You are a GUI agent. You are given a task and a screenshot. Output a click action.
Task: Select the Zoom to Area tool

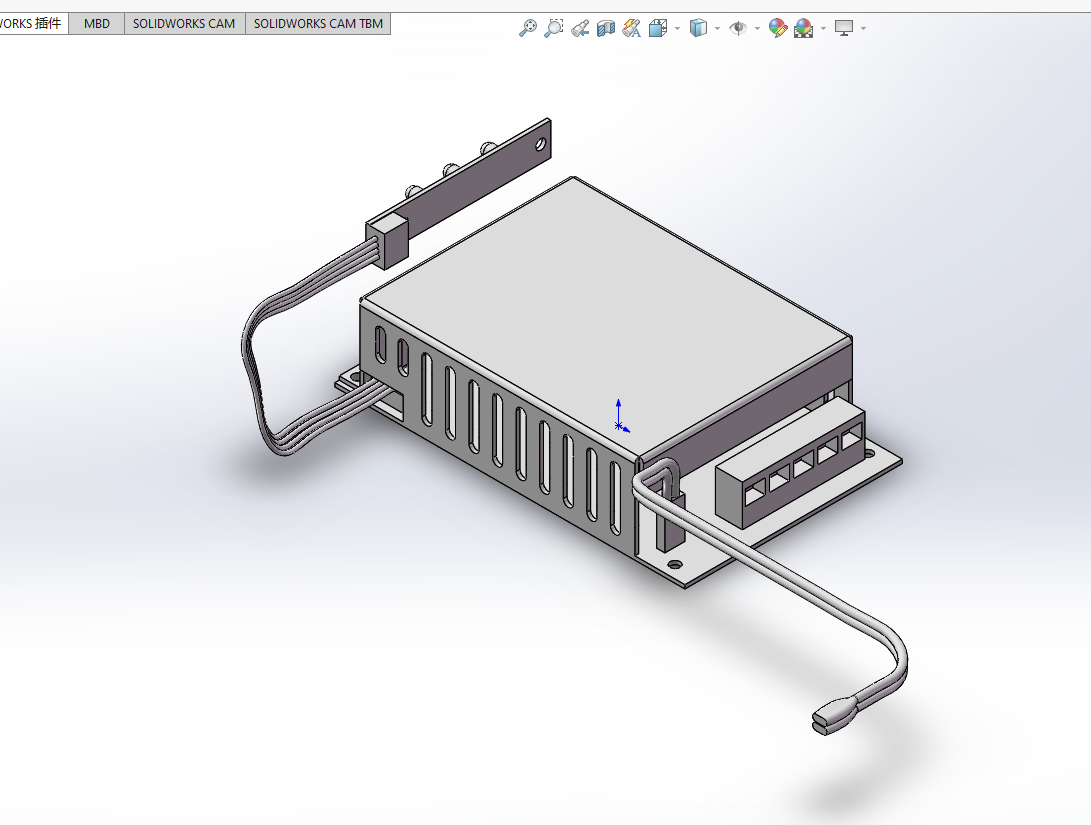(x=554, y=28)
